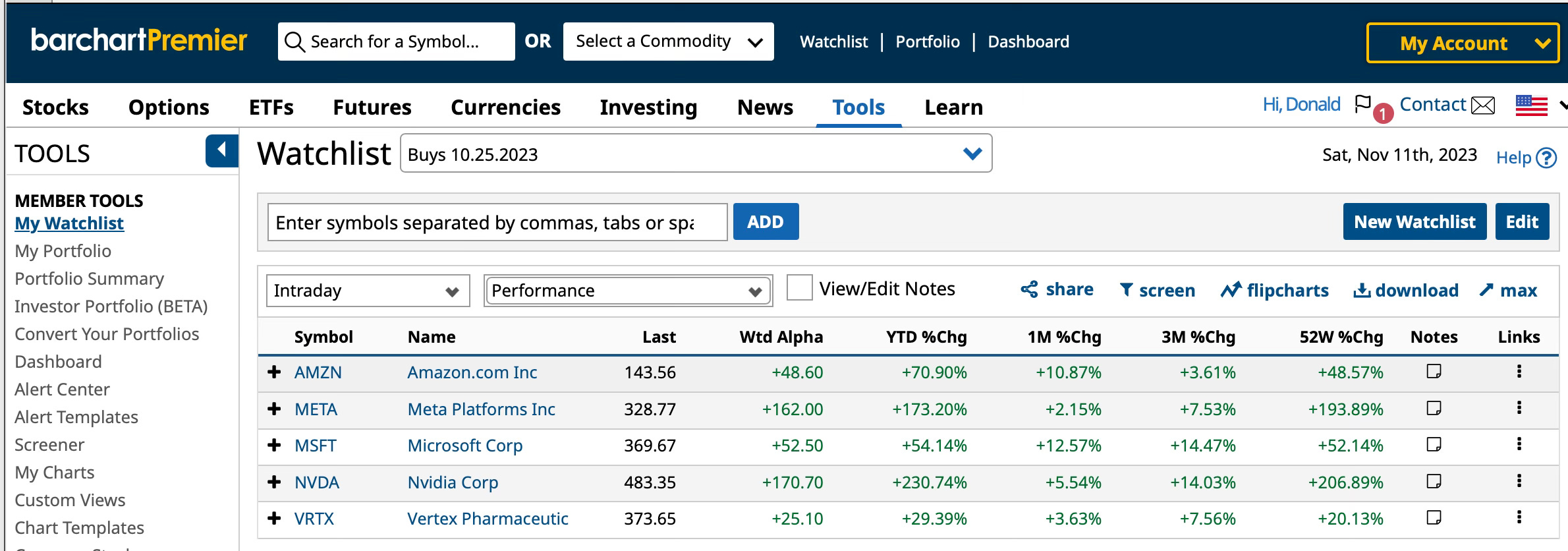Click the Hi, Donald greeting link

point(1301,104)
